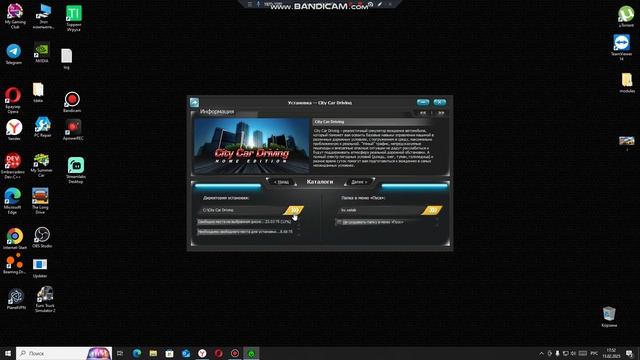640x360 pixels.
Task: Open the Euro Truck Simulator 2 shortcut
Action: click(x=45, y=299)
